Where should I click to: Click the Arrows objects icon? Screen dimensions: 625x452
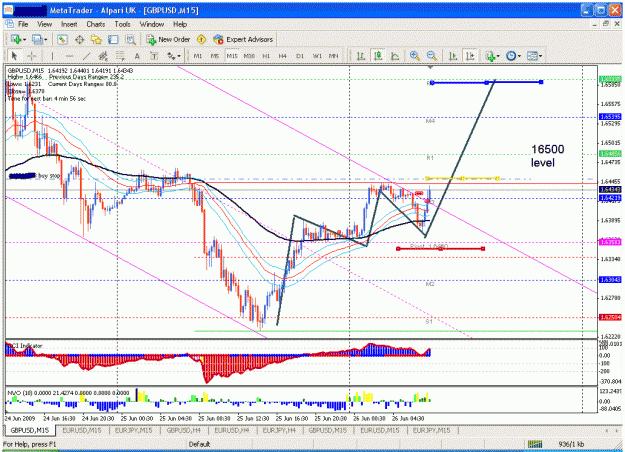[x=171, y=56]
